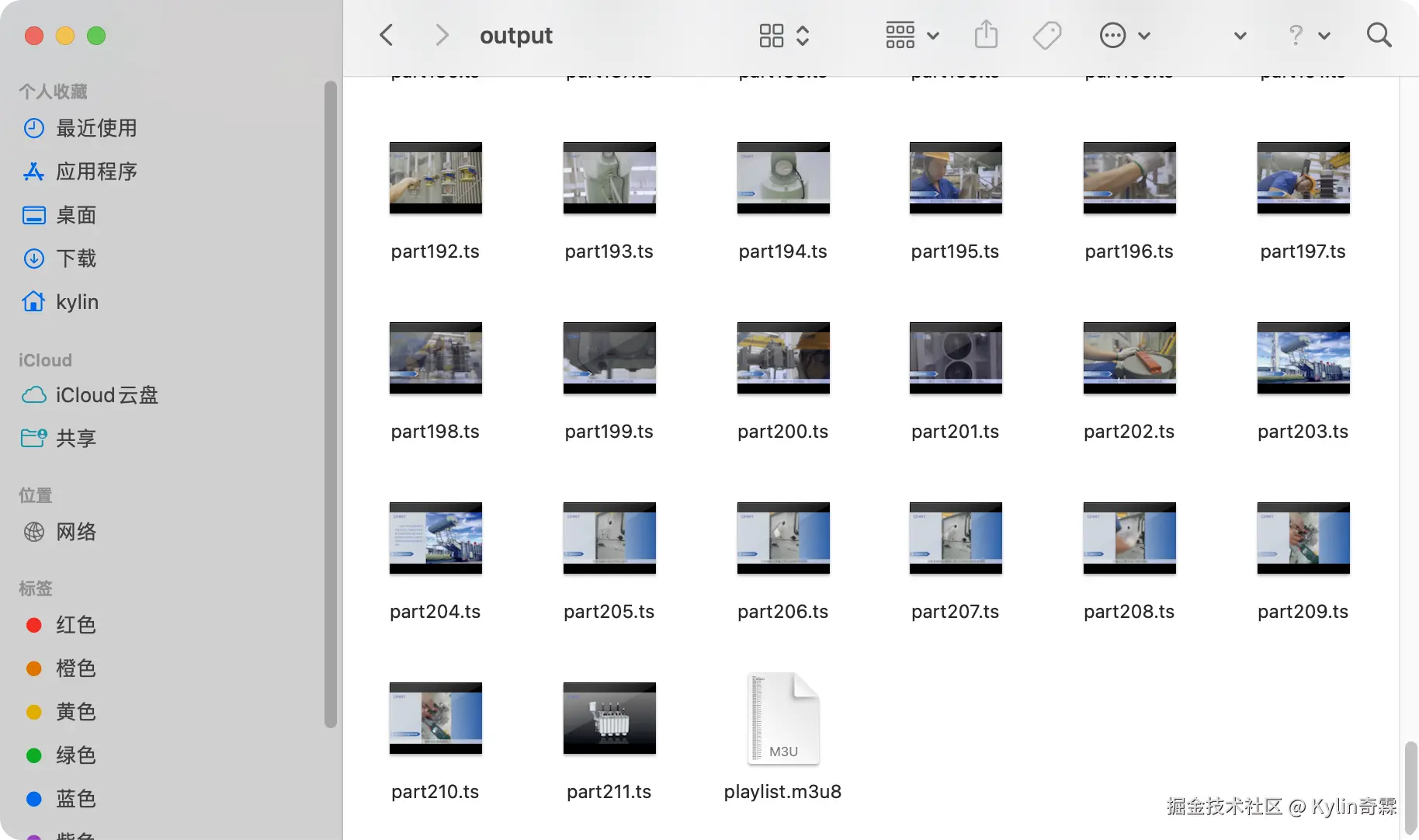
Task: Select the part211.ts video thumbnail
Action: point(609,718)
